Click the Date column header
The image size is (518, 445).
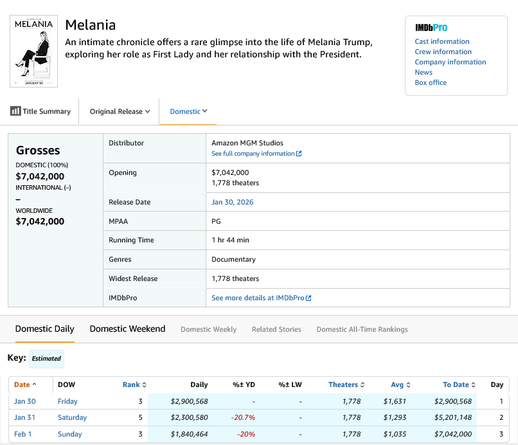[22, 385]
